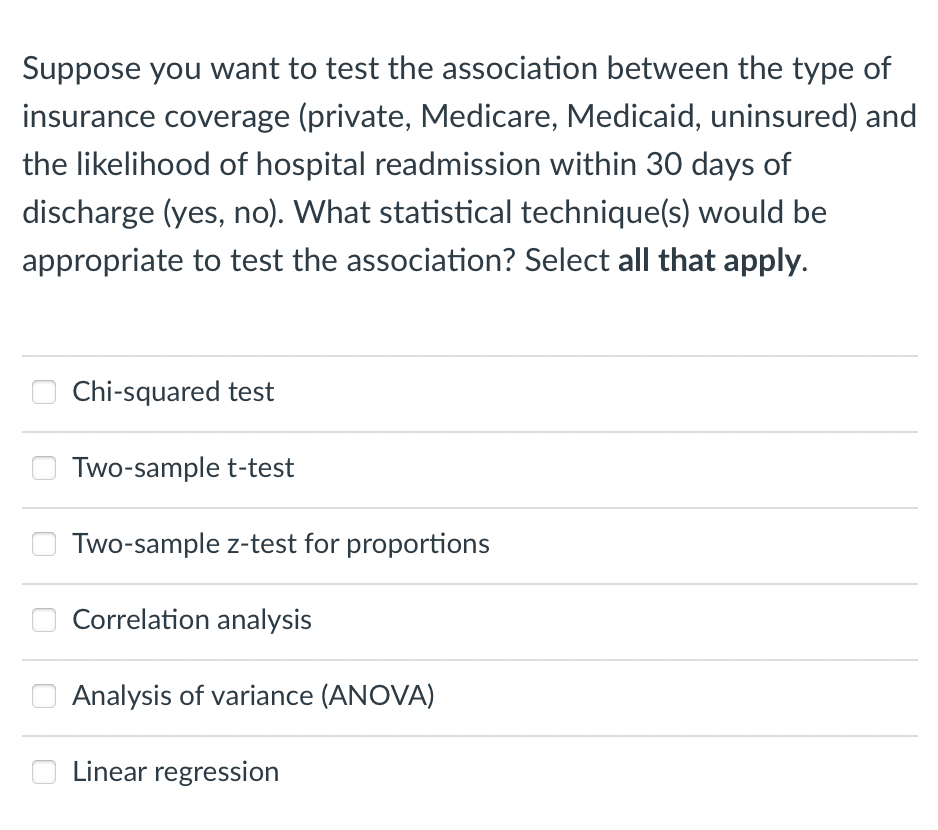Click the "Two-sample t-test" option text

coord(183,468)
